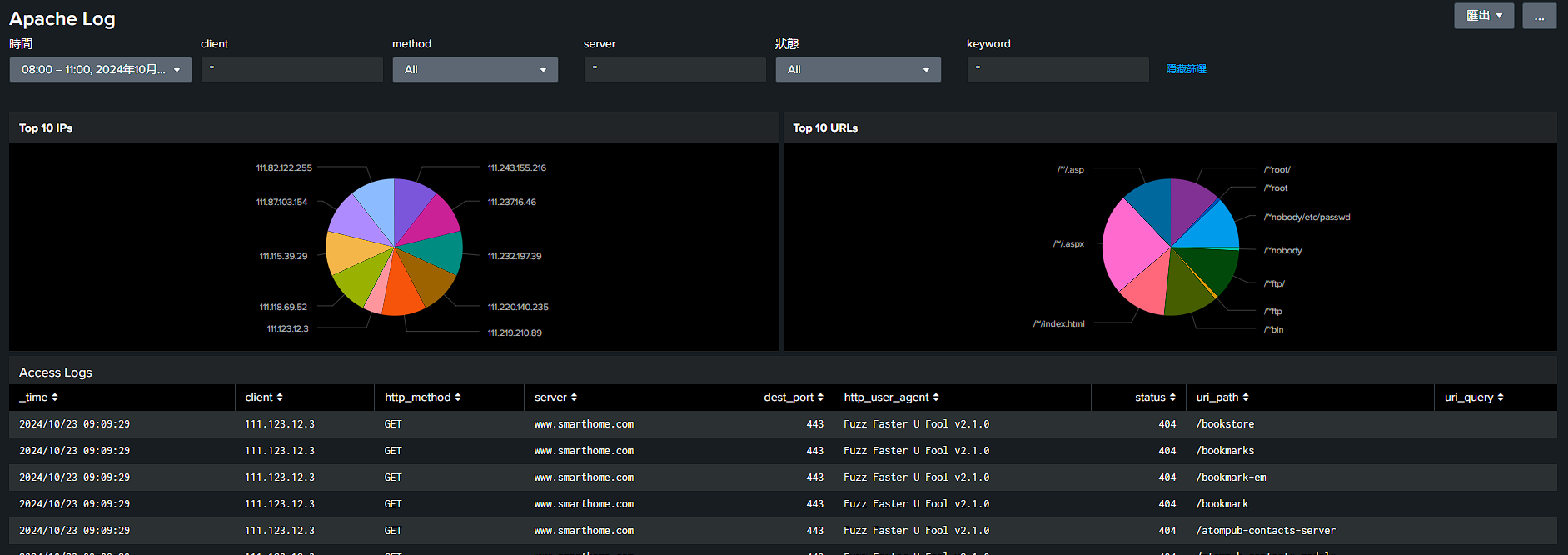Viewport: 1568px width, 555px height.
Task: Sort by http_user_agent column sort icon
Action: 936,397
